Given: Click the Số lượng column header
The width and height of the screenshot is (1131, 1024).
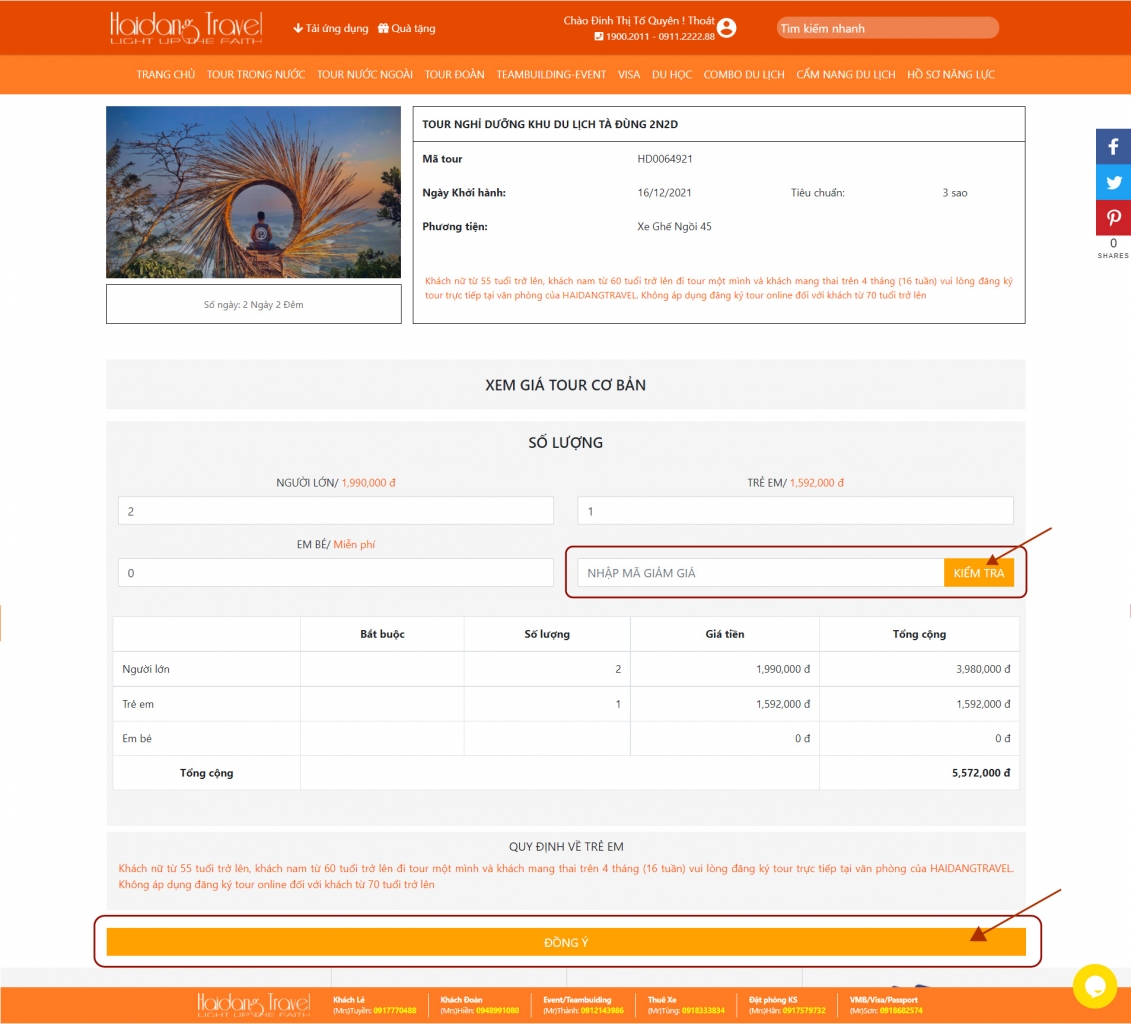Looking at the screenshot, I should tap(547, 634).
